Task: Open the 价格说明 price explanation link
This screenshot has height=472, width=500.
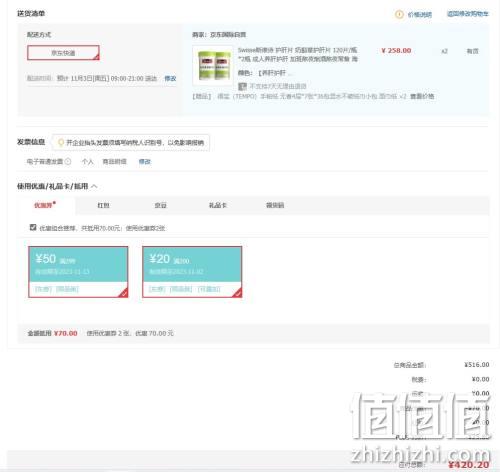Action: coord(420,14)
